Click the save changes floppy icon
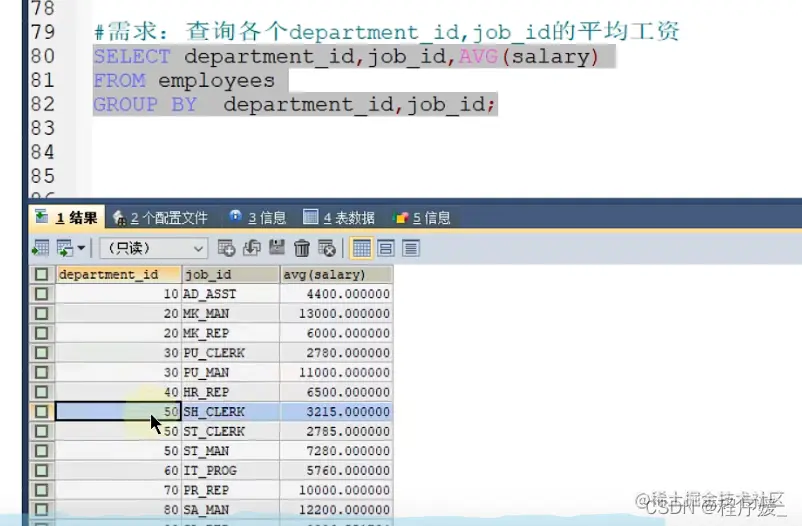Screen dimensions: 802x526 277,248
